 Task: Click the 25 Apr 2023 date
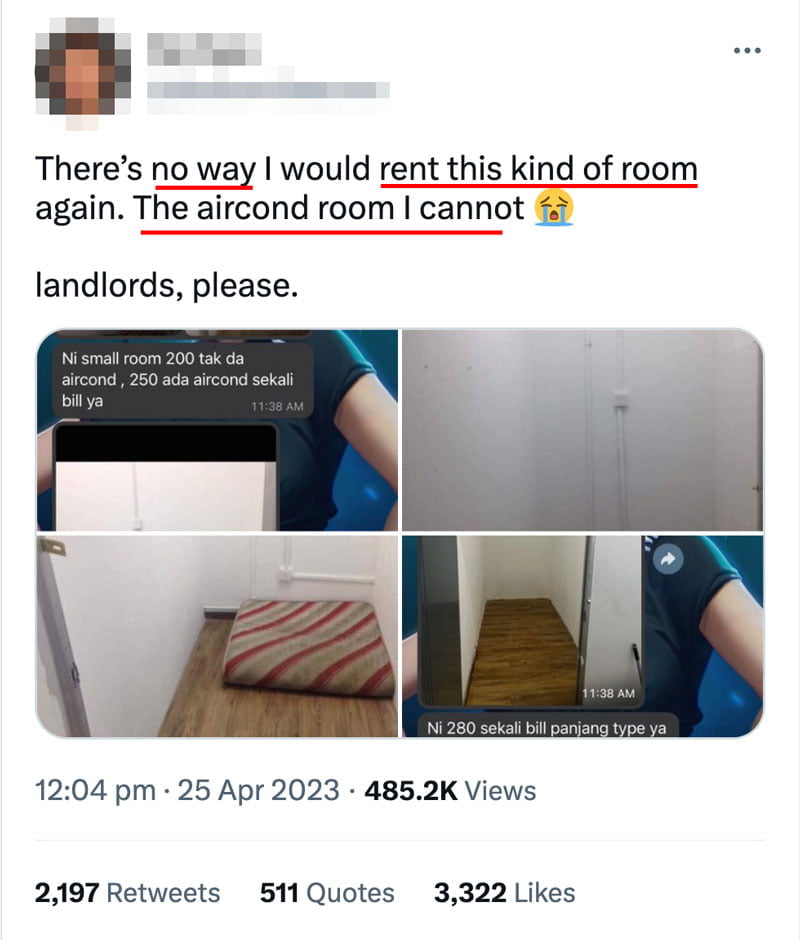pos(258,790)
